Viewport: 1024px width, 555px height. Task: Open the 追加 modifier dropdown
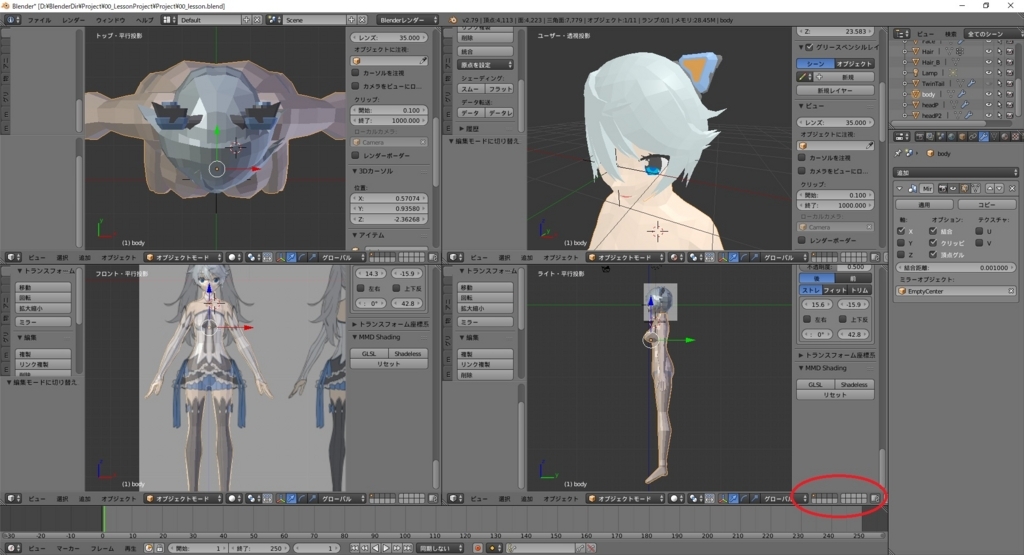[955, 173]
